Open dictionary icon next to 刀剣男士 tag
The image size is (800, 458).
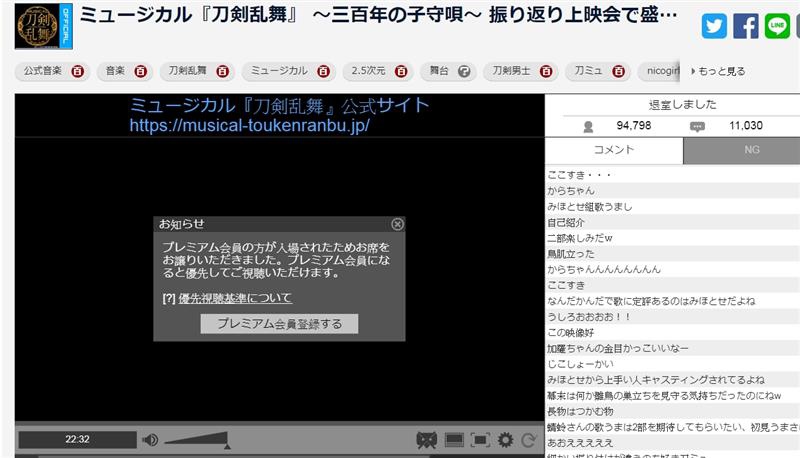[546, 71]
